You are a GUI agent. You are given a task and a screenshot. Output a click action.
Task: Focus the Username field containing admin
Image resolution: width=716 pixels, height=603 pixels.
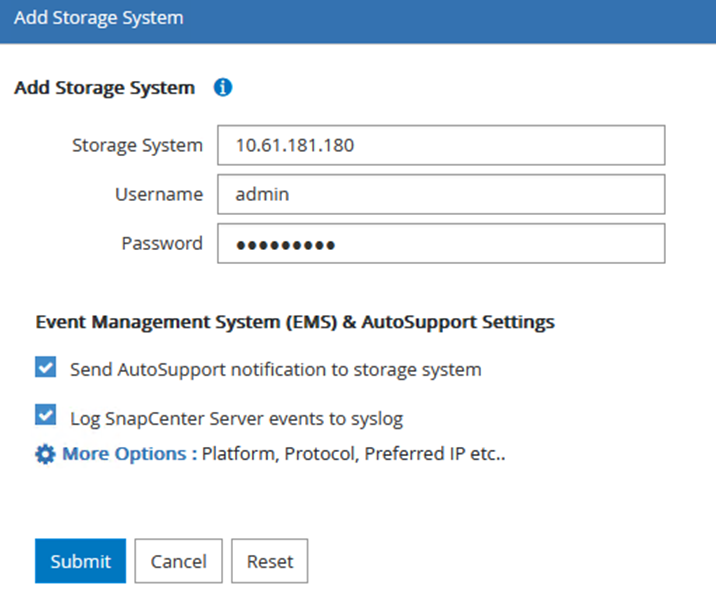440,194
